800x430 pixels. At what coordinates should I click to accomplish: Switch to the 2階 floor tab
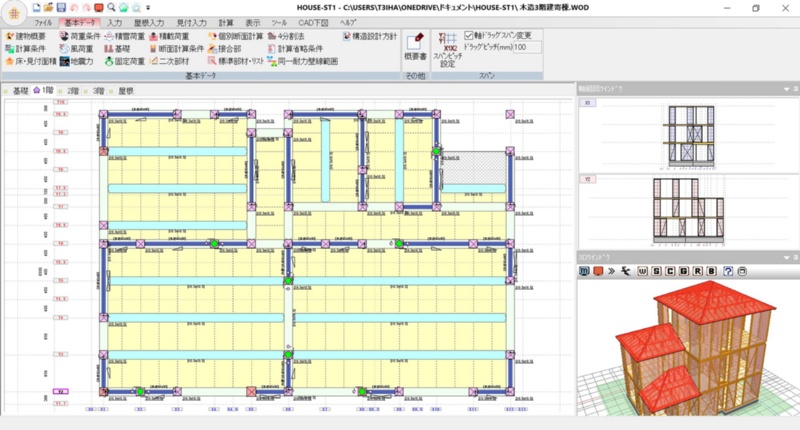point(73,90)
